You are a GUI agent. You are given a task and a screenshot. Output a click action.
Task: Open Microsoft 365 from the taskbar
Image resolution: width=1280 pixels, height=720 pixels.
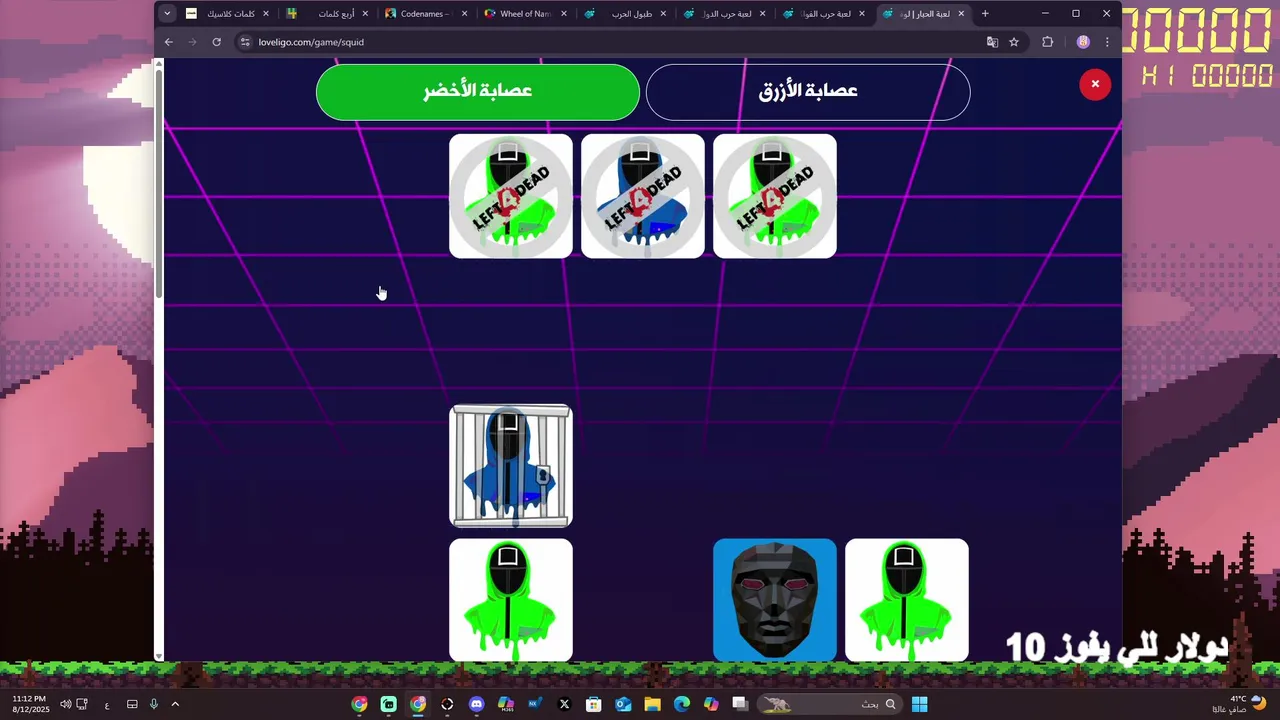pos(506,704)
